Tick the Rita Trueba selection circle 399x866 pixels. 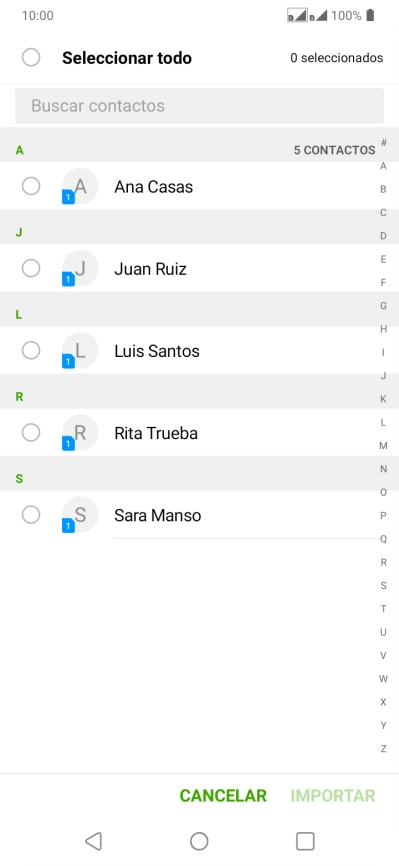click(31, 433)
